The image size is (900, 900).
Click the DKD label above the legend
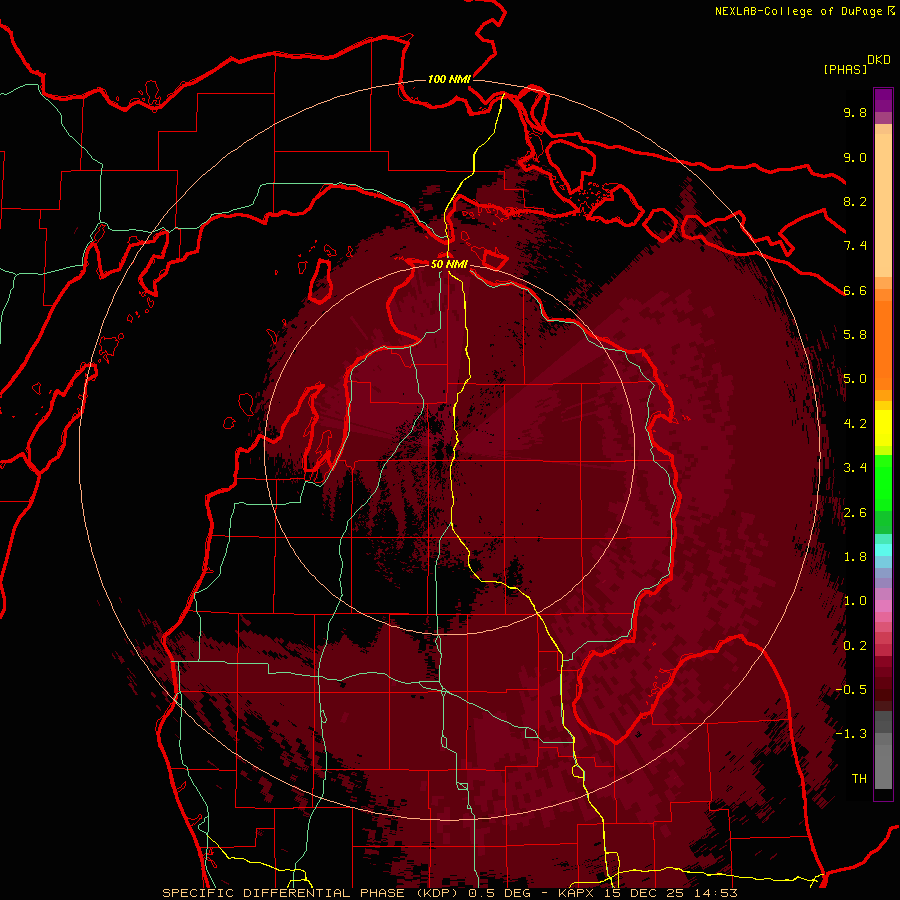[x=879, y=60]
